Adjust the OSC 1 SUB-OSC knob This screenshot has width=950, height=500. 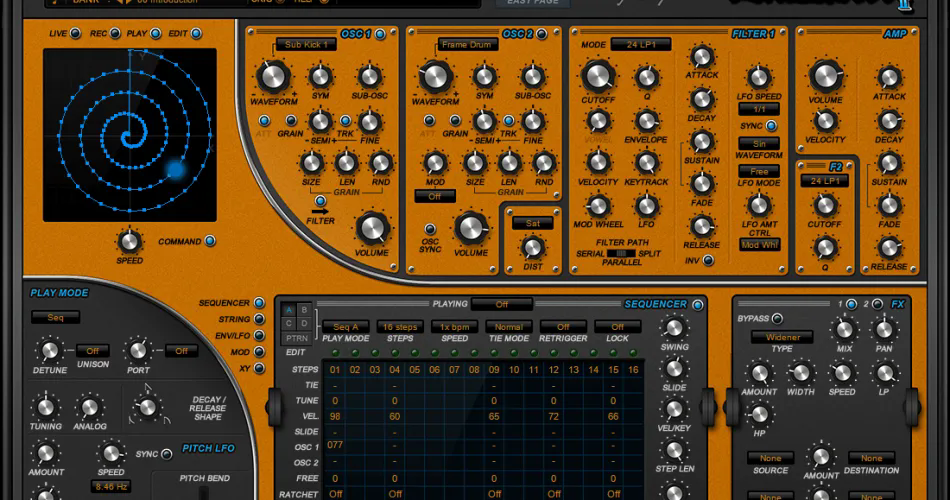coord(370,77)
